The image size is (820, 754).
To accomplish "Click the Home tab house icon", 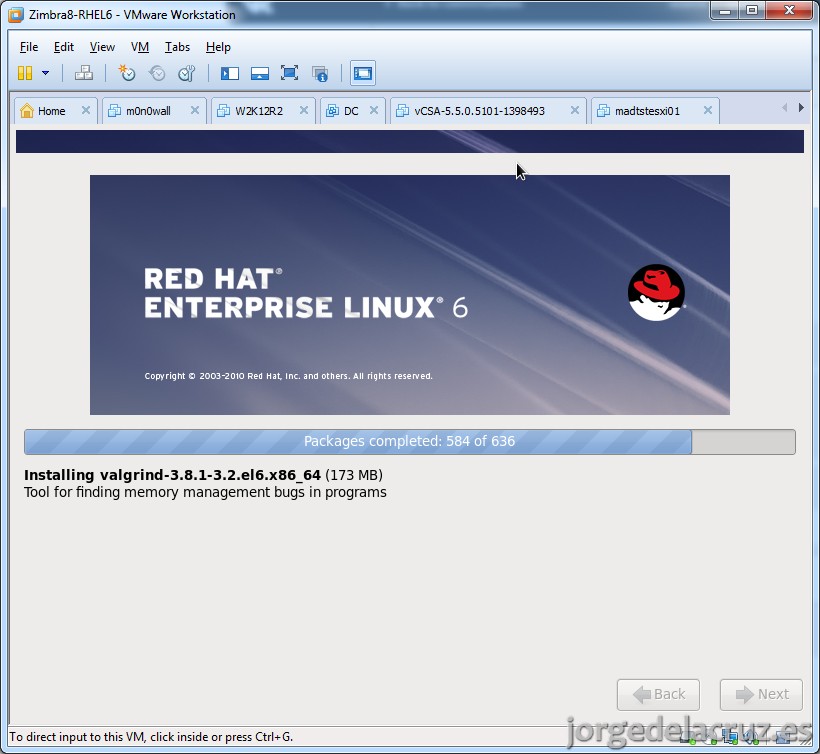I will click(x=27, y=110).
